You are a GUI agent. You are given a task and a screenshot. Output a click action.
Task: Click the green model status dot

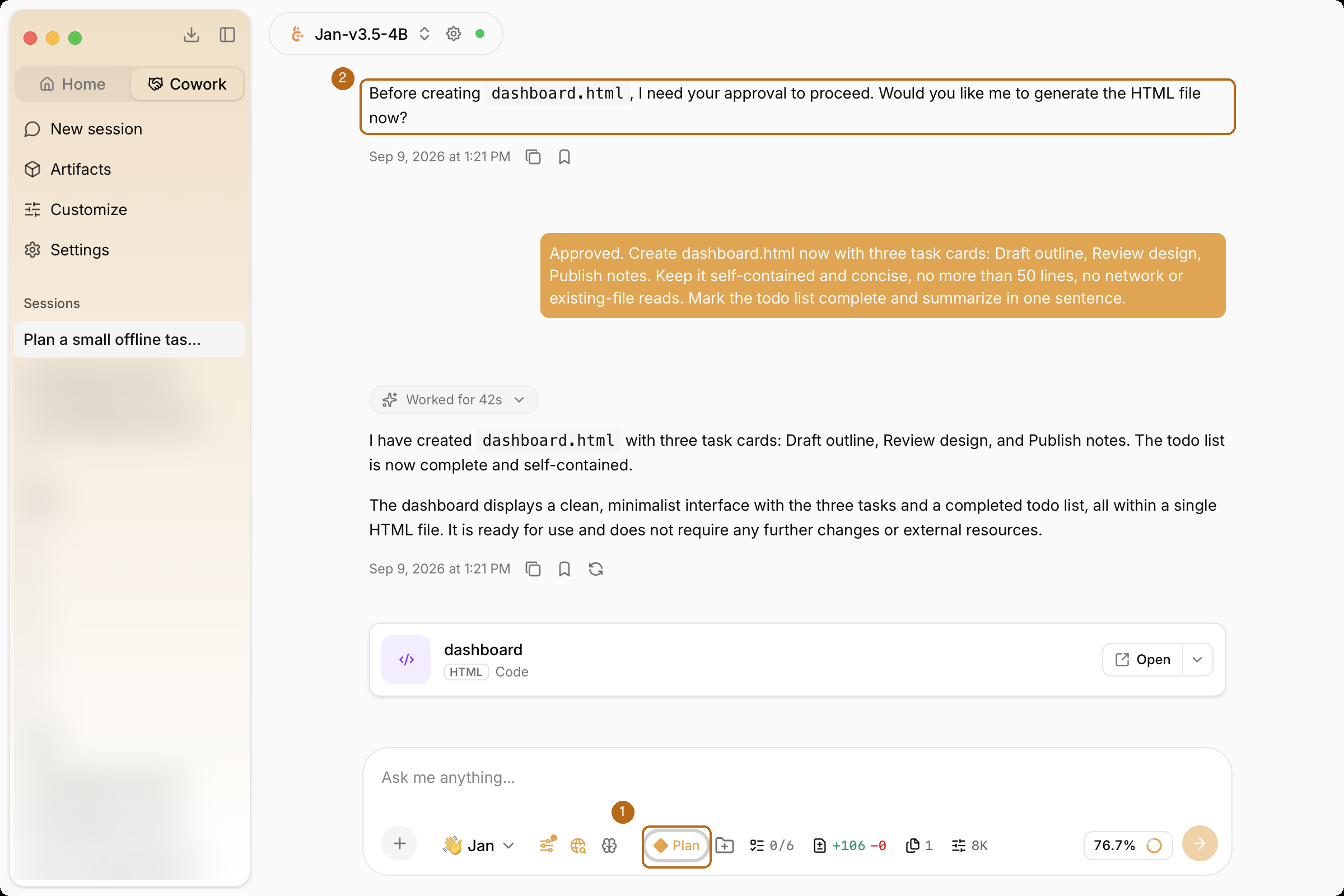pos(480,34)
